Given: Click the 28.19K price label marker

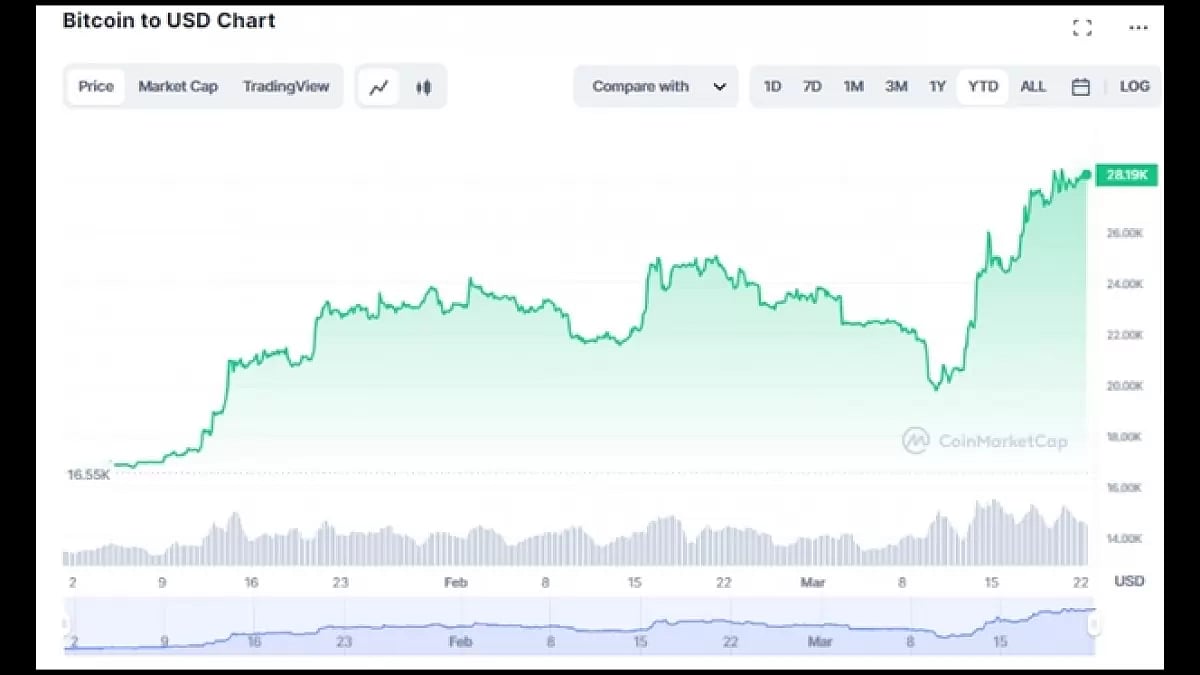Looking at the screenshot, I should coord(1125,174).
